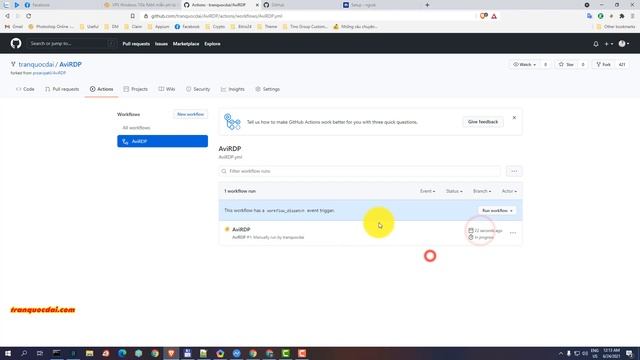Expand the Watch dropdown
Screen dimensions: 640x360
(524, 64)
